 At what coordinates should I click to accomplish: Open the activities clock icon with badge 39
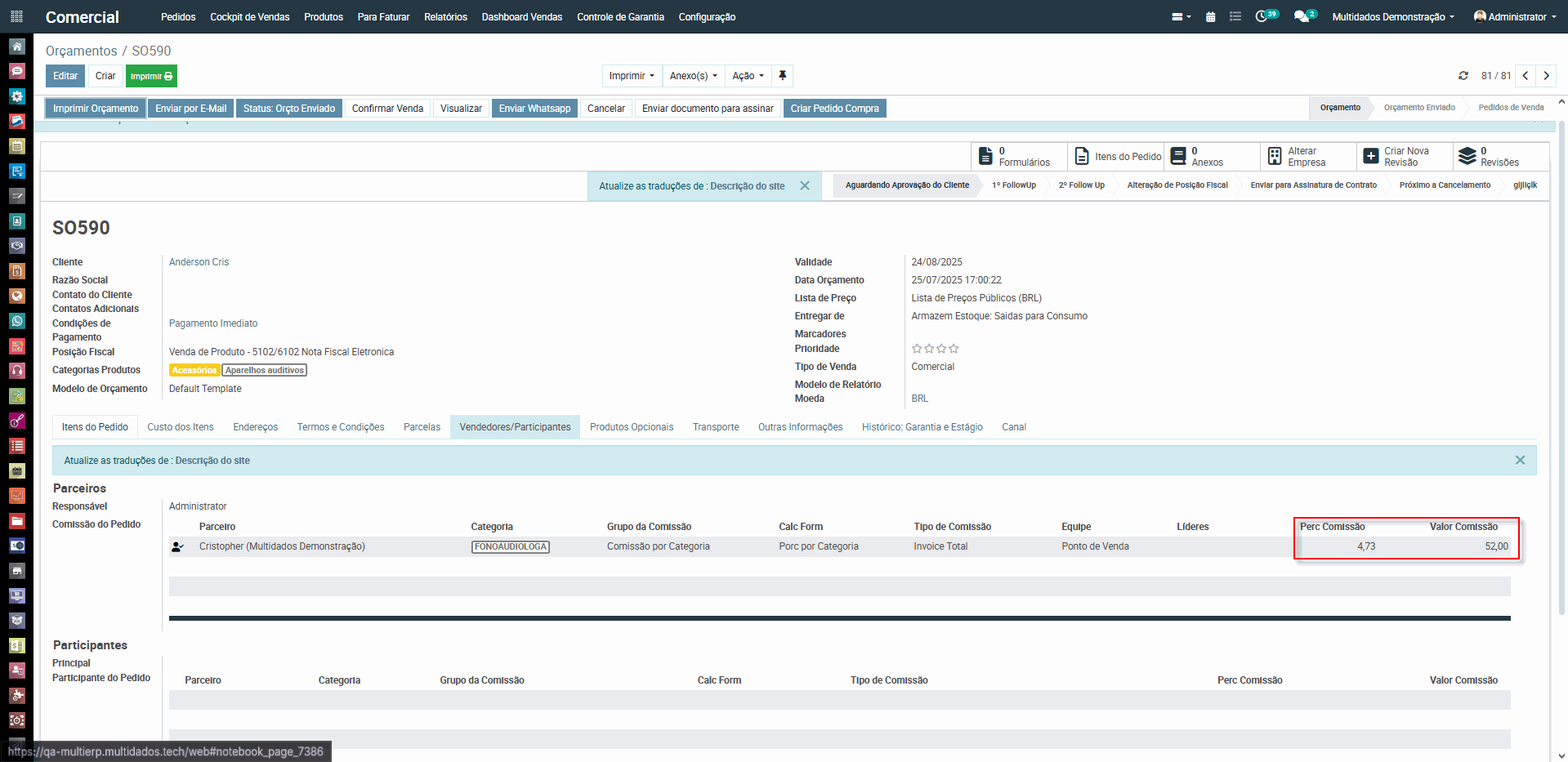tap(1262, 16)
